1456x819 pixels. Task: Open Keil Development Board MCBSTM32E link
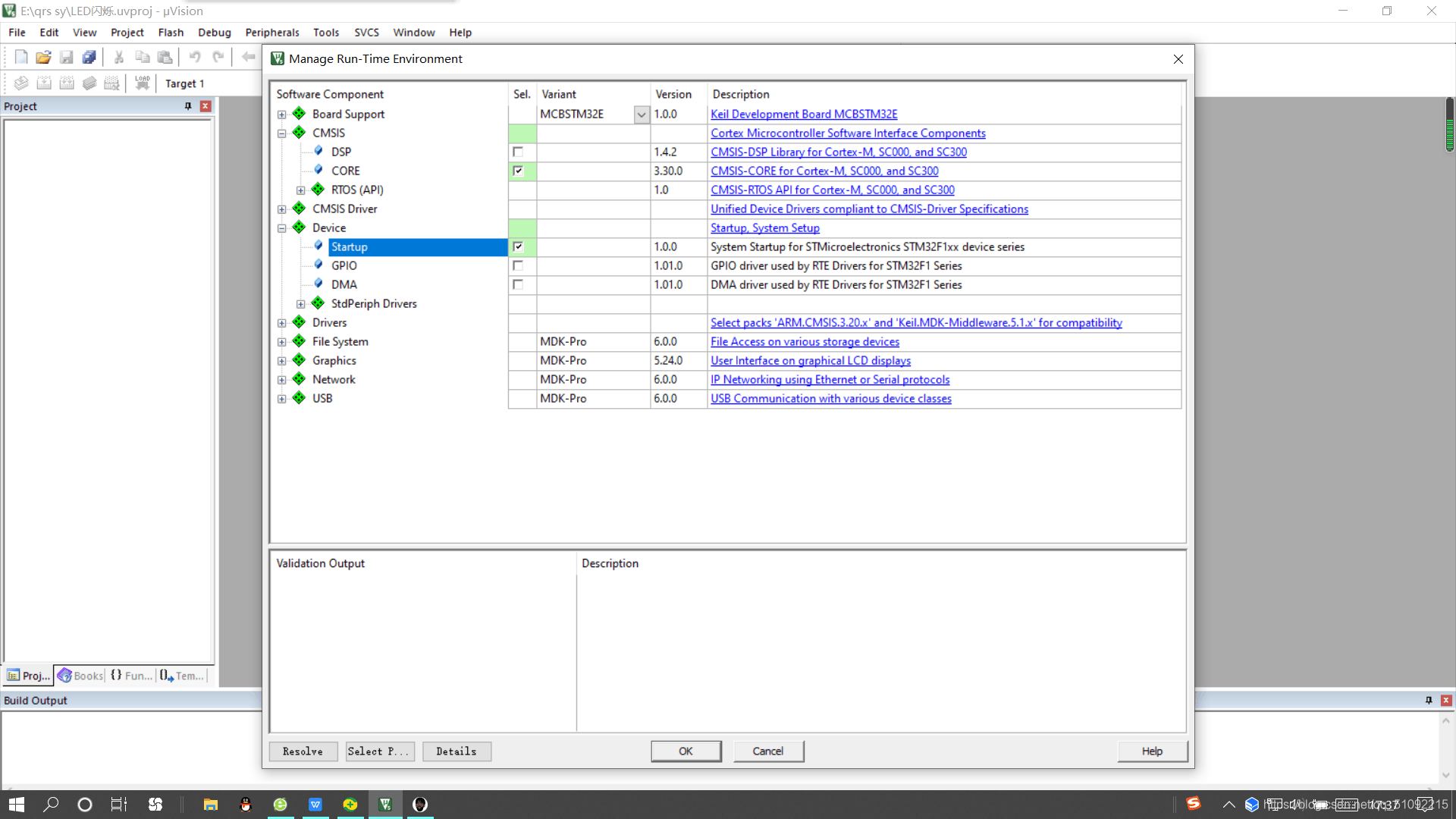[x=804, y=115]
